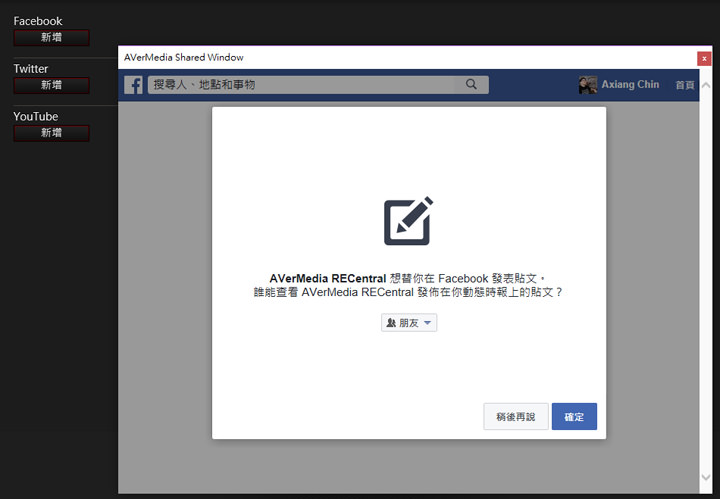Select the Twitter label in sidebar
This screenshot has width=720, height=499.
click(x=31, y=69)
